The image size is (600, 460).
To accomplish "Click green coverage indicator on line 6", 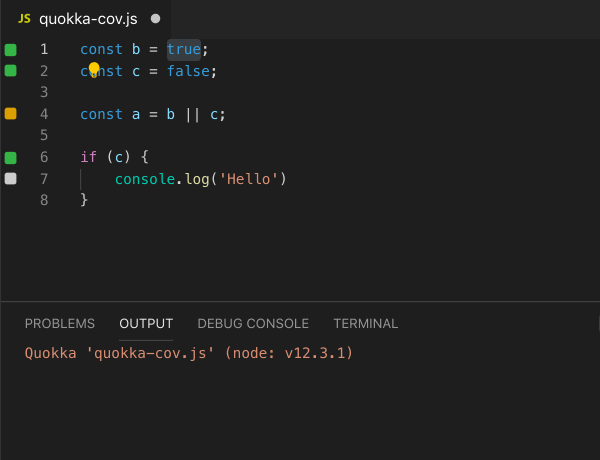I will tap(10, 157).
